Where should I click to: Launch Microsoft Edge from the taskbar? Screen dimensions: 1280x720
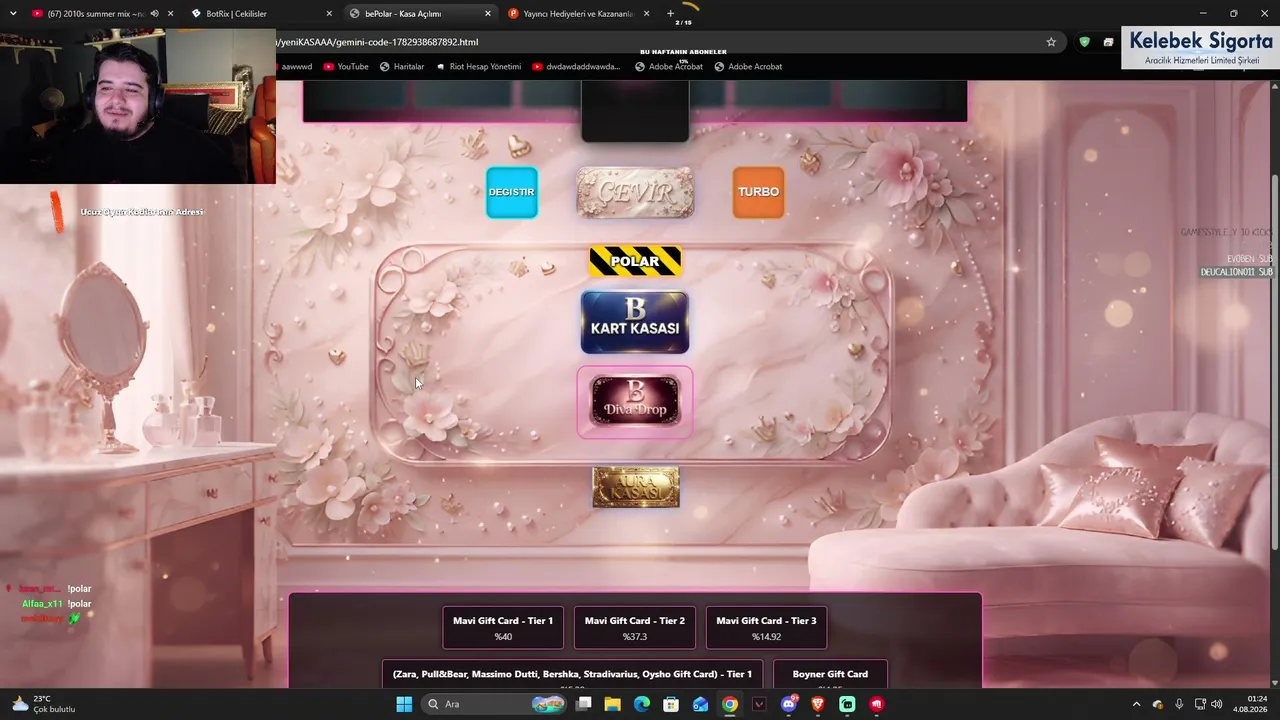click(x=642, y=704)
